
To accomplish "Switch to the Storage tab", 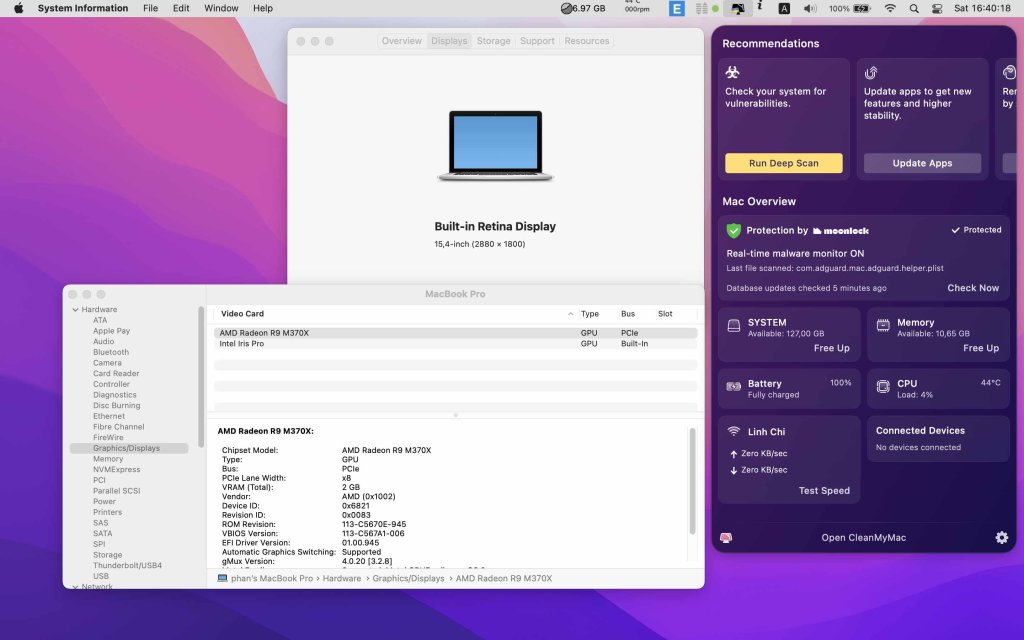I will point(493,40).
